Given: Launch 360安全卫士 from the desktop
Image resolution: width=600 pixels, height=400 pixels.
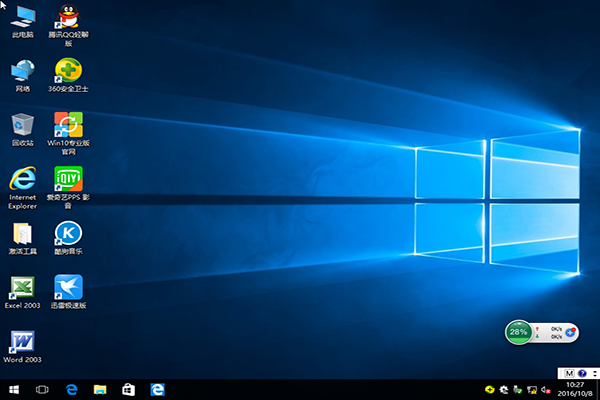Looking at the screenshot, I should (68, 71).
